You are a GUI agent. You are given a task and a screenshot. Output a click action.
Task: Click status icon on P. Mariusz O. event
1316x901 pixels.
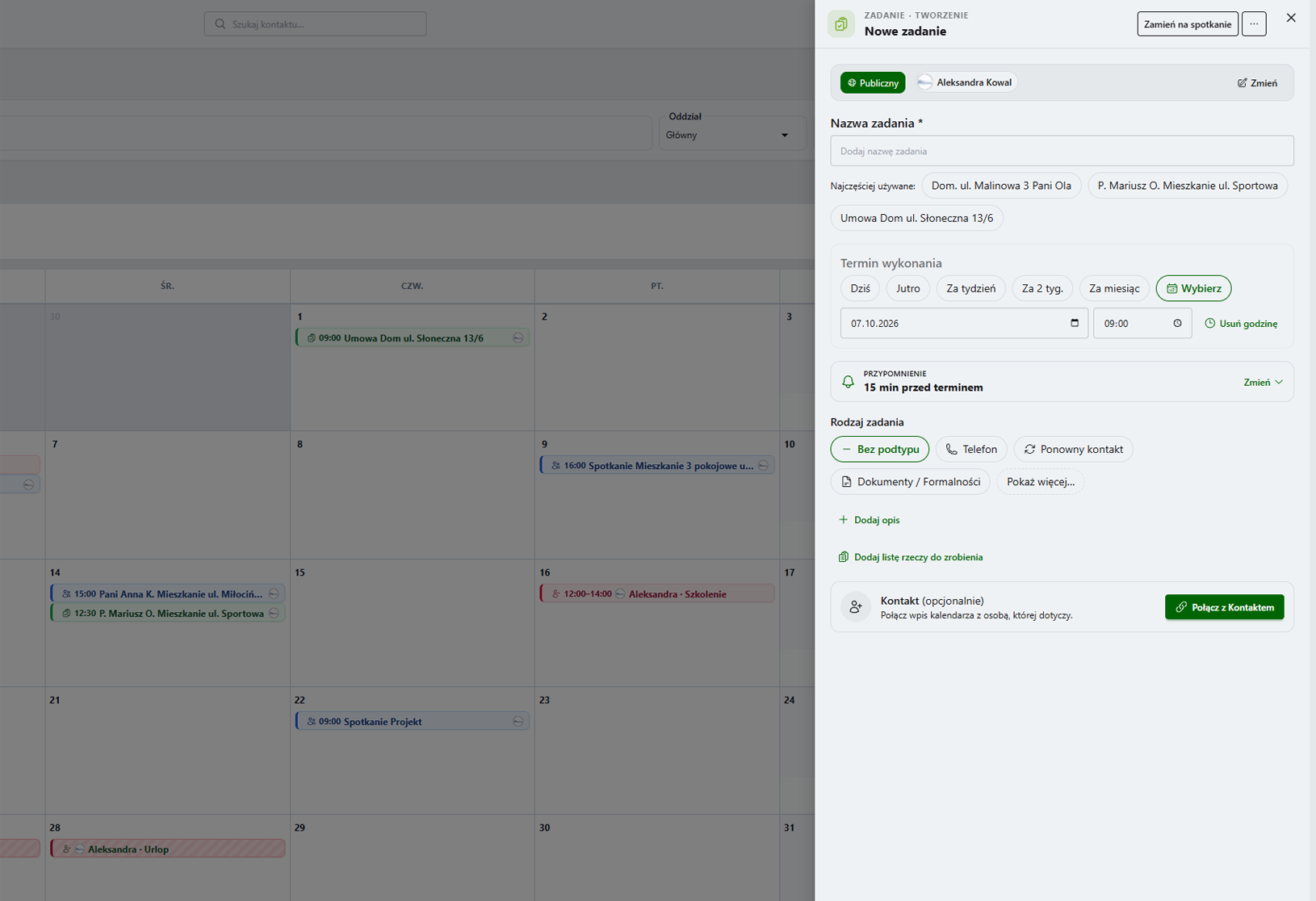click(x=274, y=614)
